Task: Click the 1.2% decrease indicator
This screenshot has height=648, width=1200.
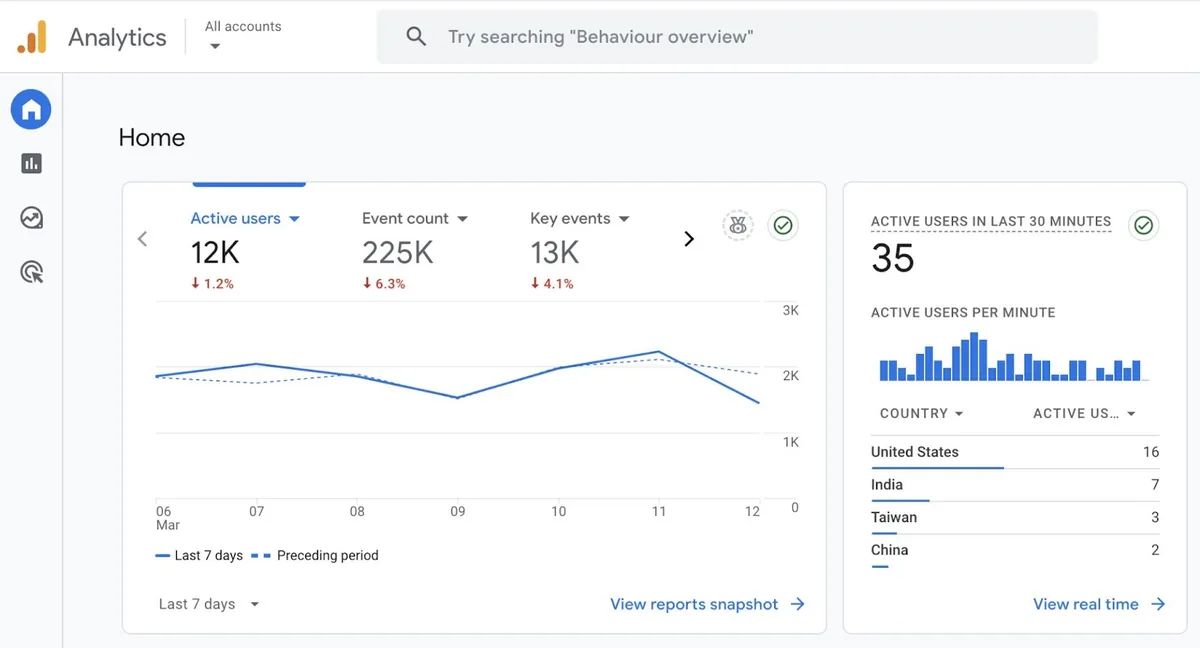Action: (212, 284)
